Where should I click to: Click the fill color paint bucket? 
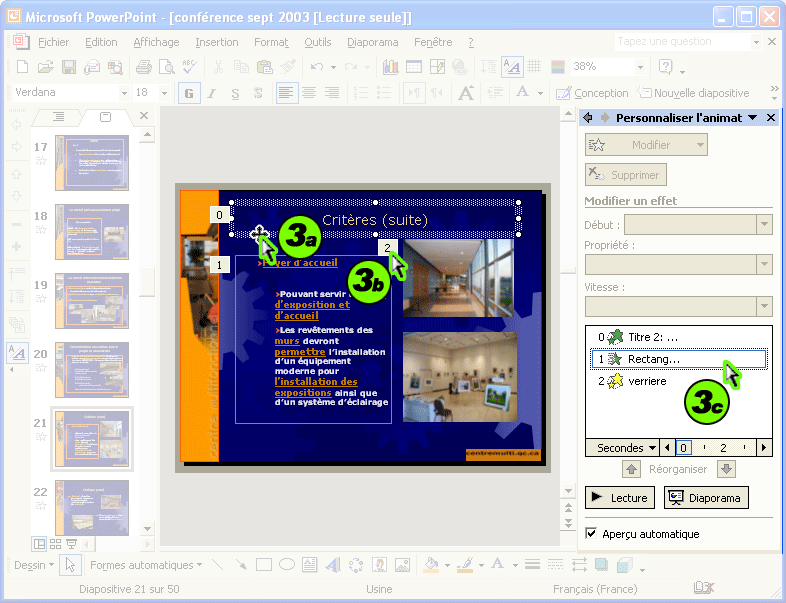pos(431,565)
